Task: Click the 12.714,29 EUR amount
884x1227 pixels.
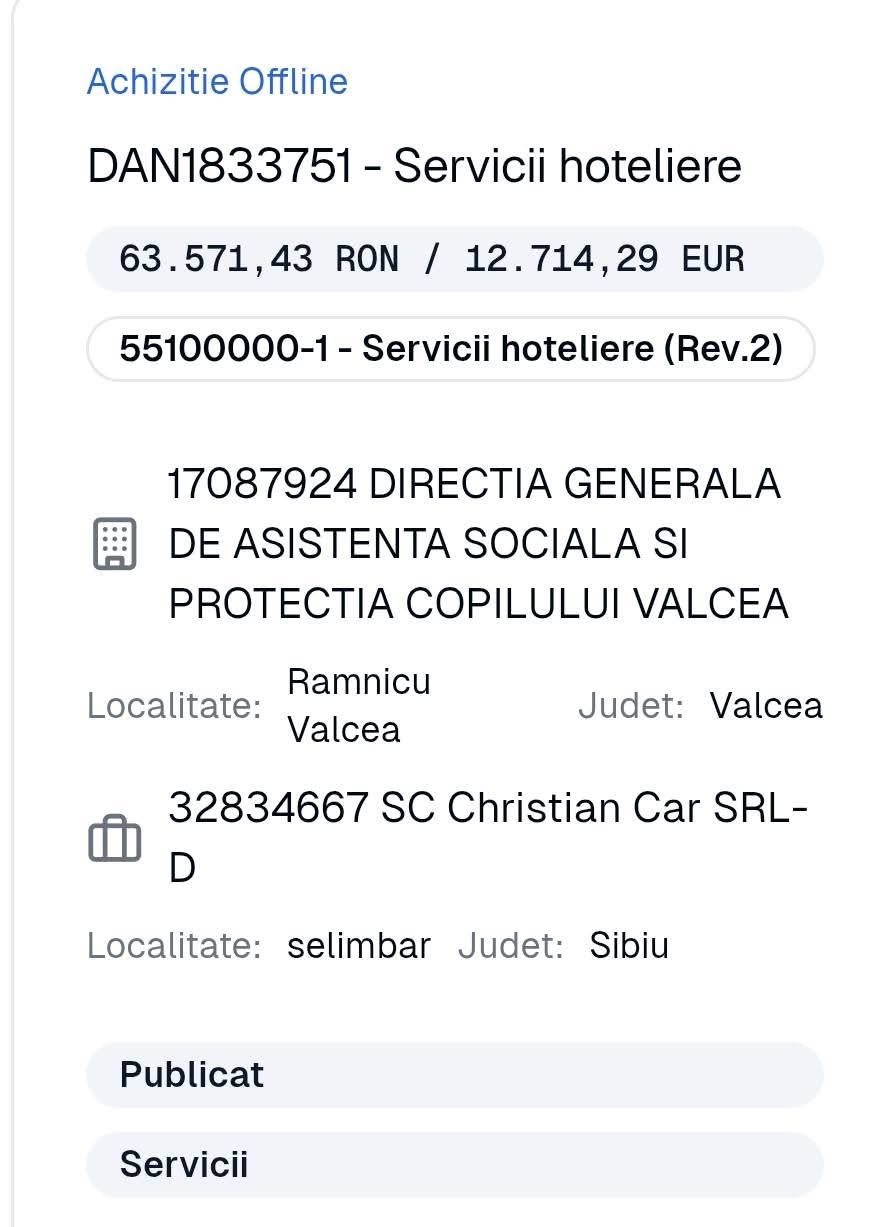Action: [x=604, y=259]
